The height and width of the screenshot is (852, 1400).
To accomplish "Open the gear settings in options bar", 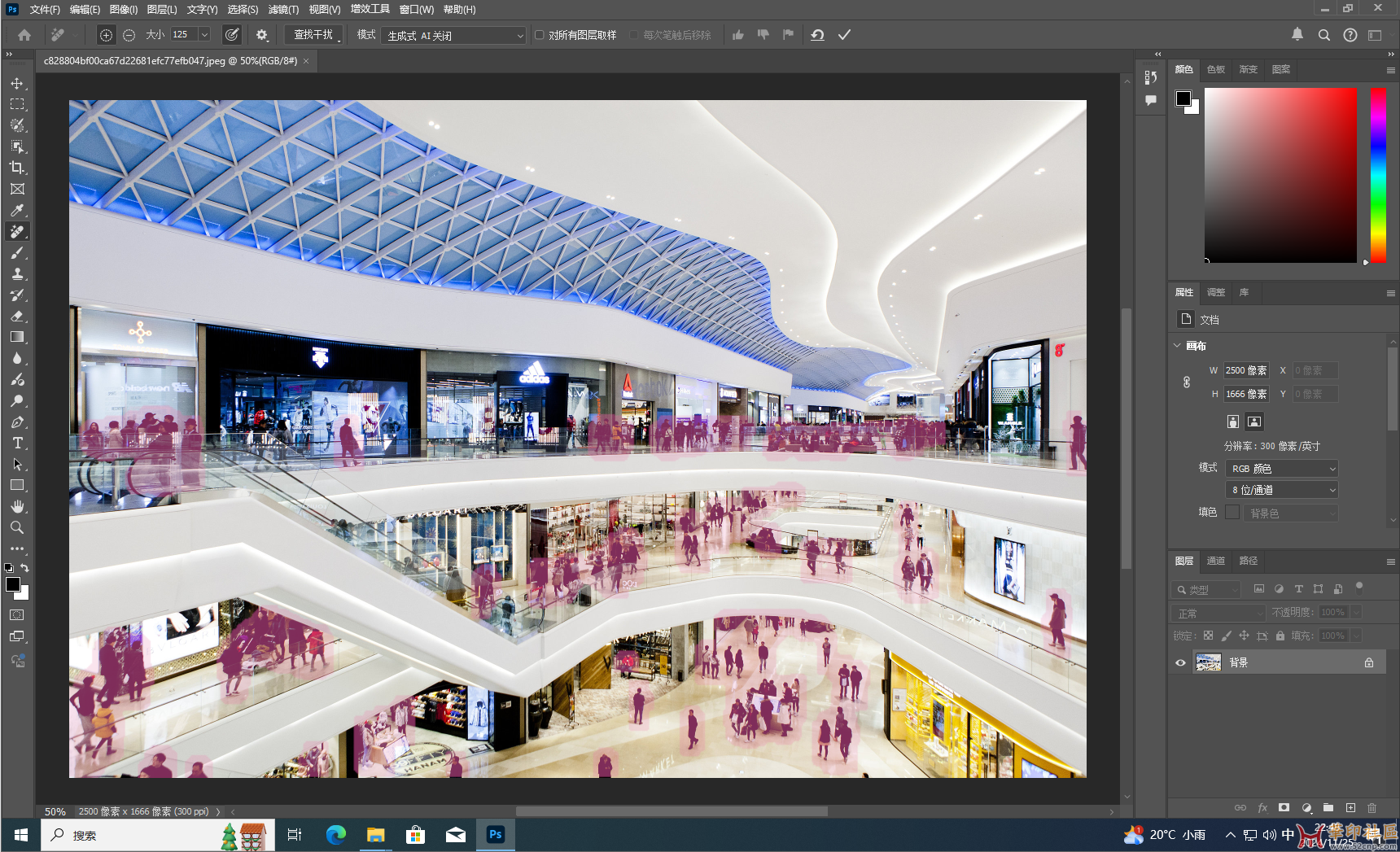I will [x=261, y=35].
